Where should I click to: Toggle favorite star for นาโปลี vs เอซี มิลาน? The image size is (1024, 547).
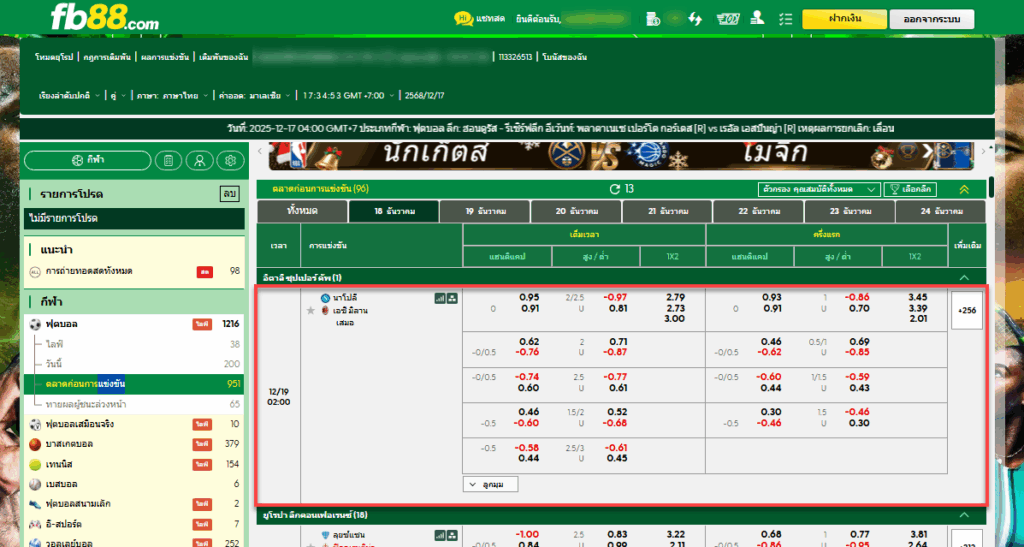click(x=311, y=311)
